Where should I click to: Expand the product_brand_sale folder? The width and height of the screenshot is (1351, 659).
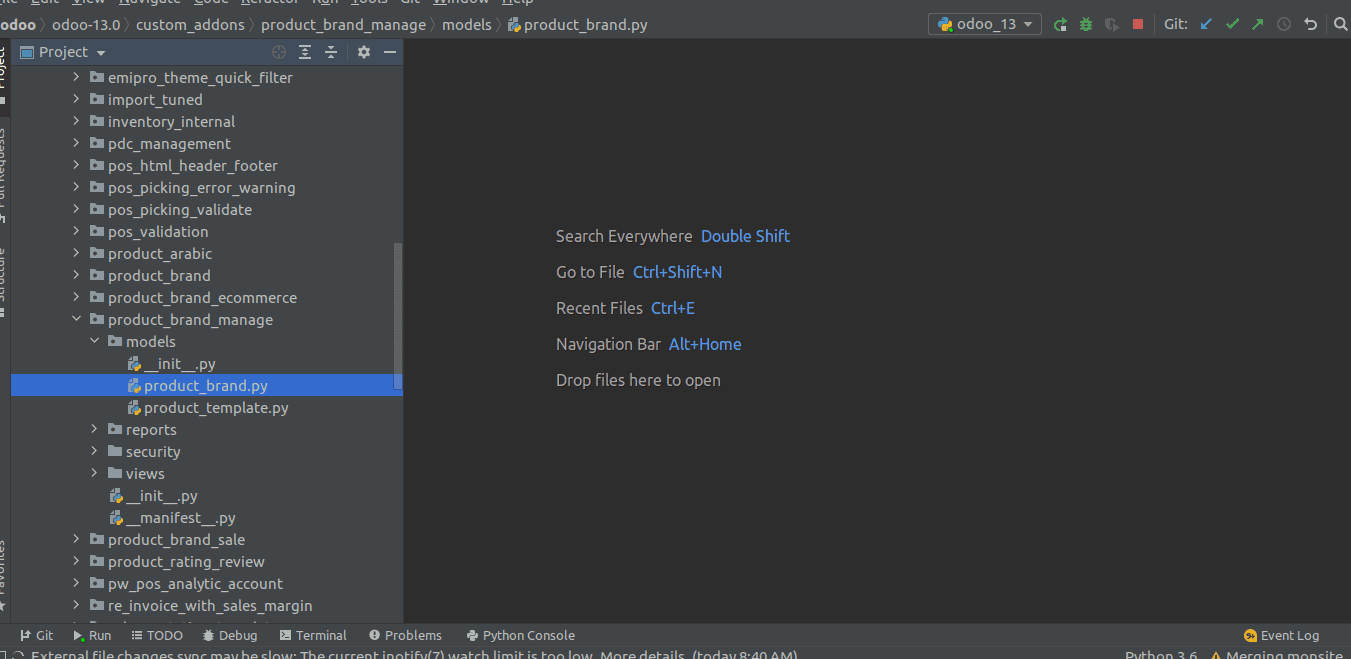(x=76, y=540)
